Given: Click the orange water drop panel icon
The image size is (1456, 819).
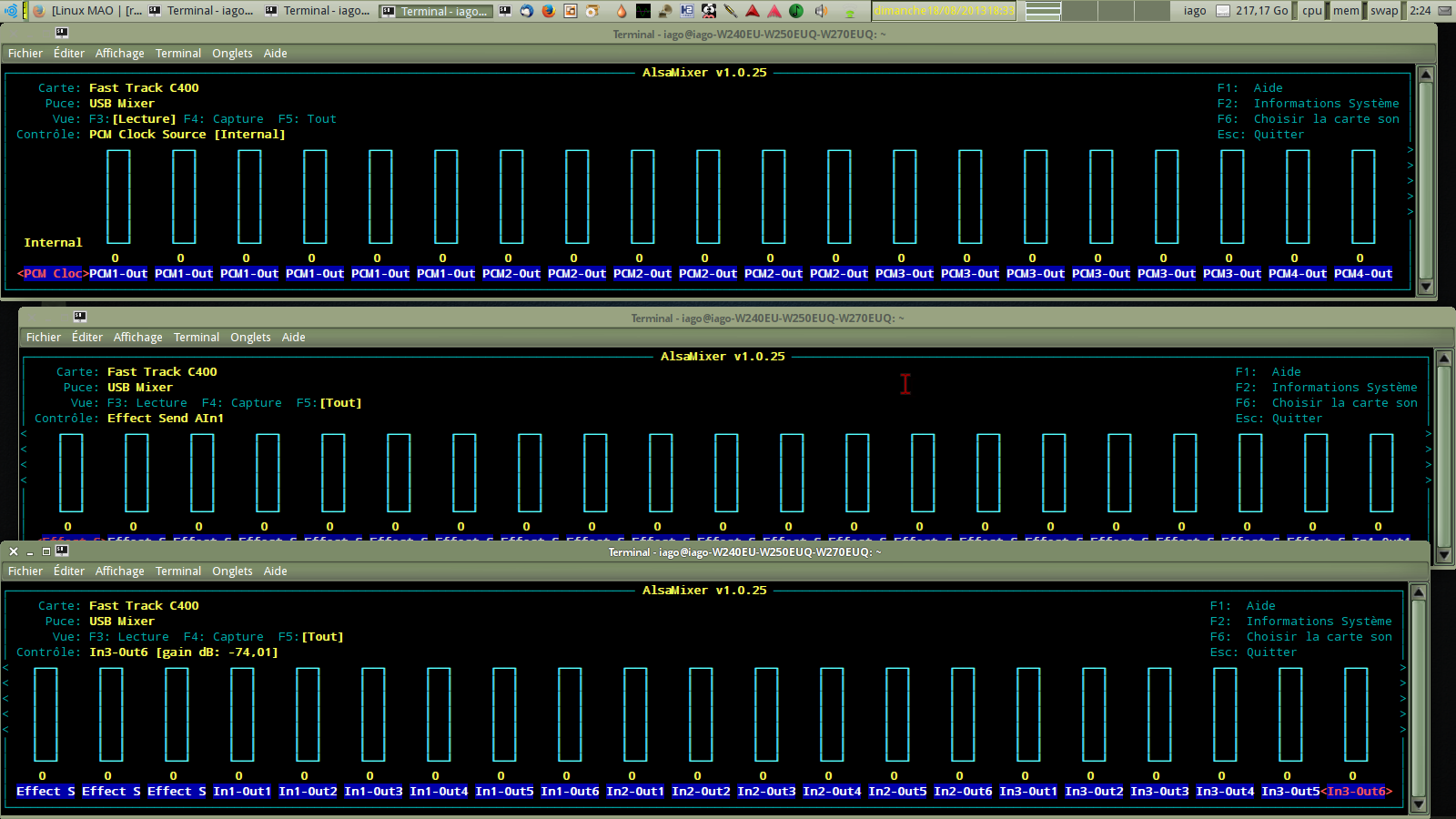Looking at the screenshot, I should (622, 11).
